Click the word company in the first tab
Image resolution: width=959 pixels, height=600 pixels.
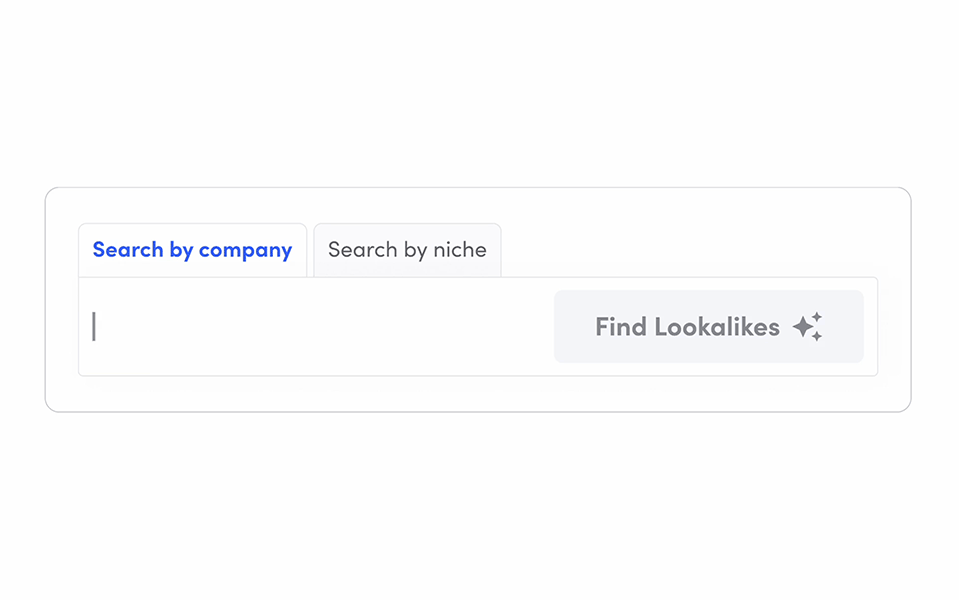[x=245, y=250]
